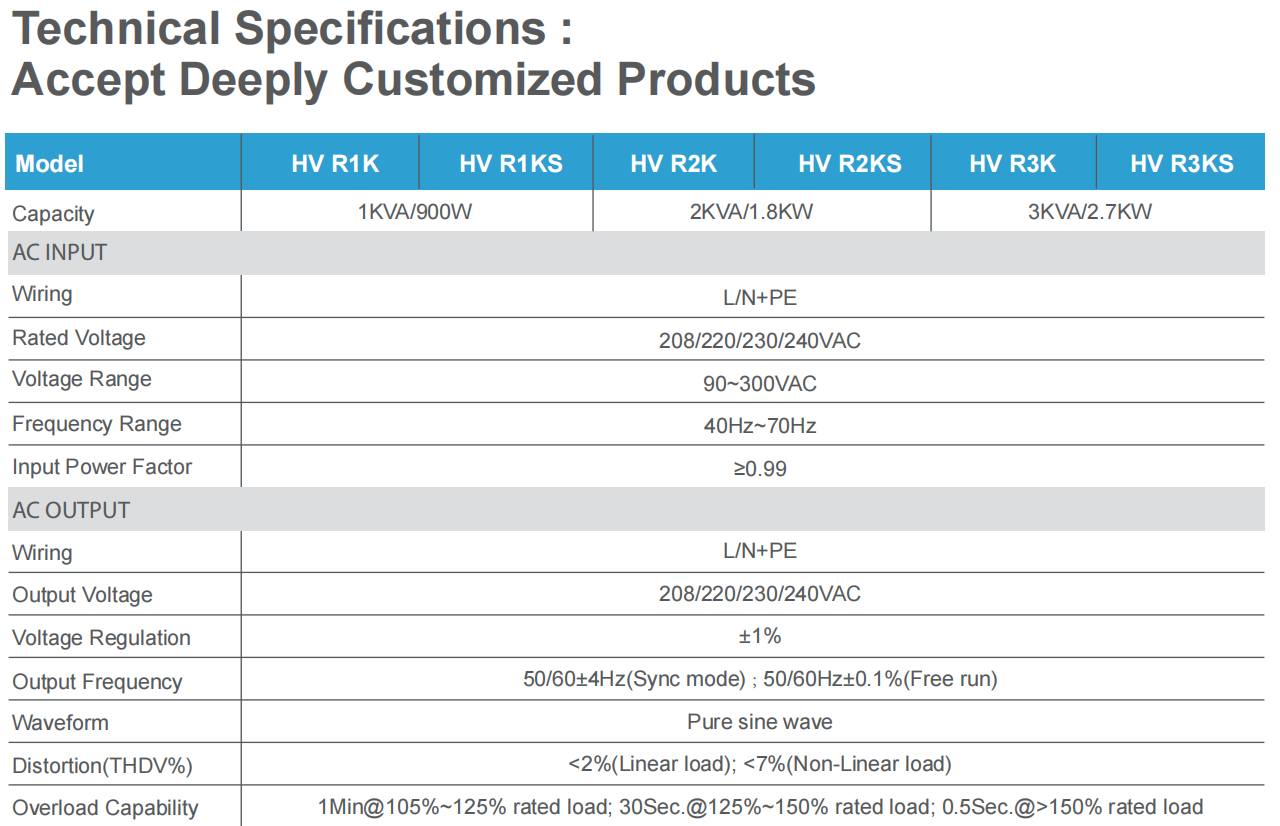Screen dimensions: 1280x826
Task: Select the HV R3K column header
Action: tap(1013, 164)
